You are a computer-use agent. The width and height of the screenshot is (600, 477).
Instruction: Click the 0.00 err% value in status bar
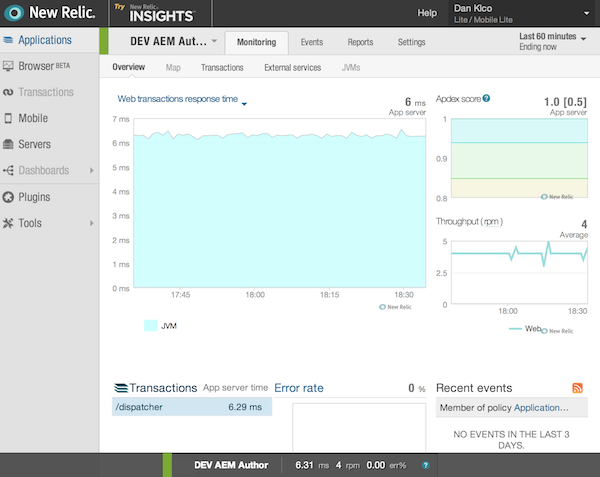pos(386,465)
